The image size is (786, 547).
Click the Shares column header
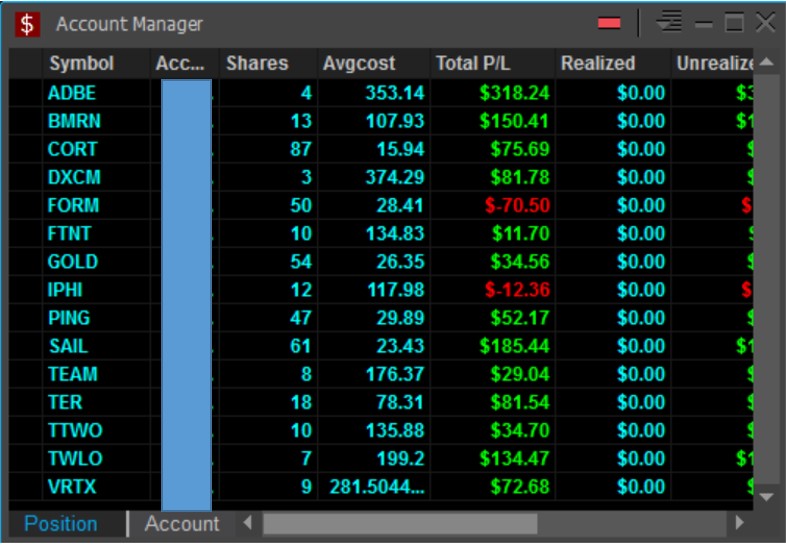point(257,63)
